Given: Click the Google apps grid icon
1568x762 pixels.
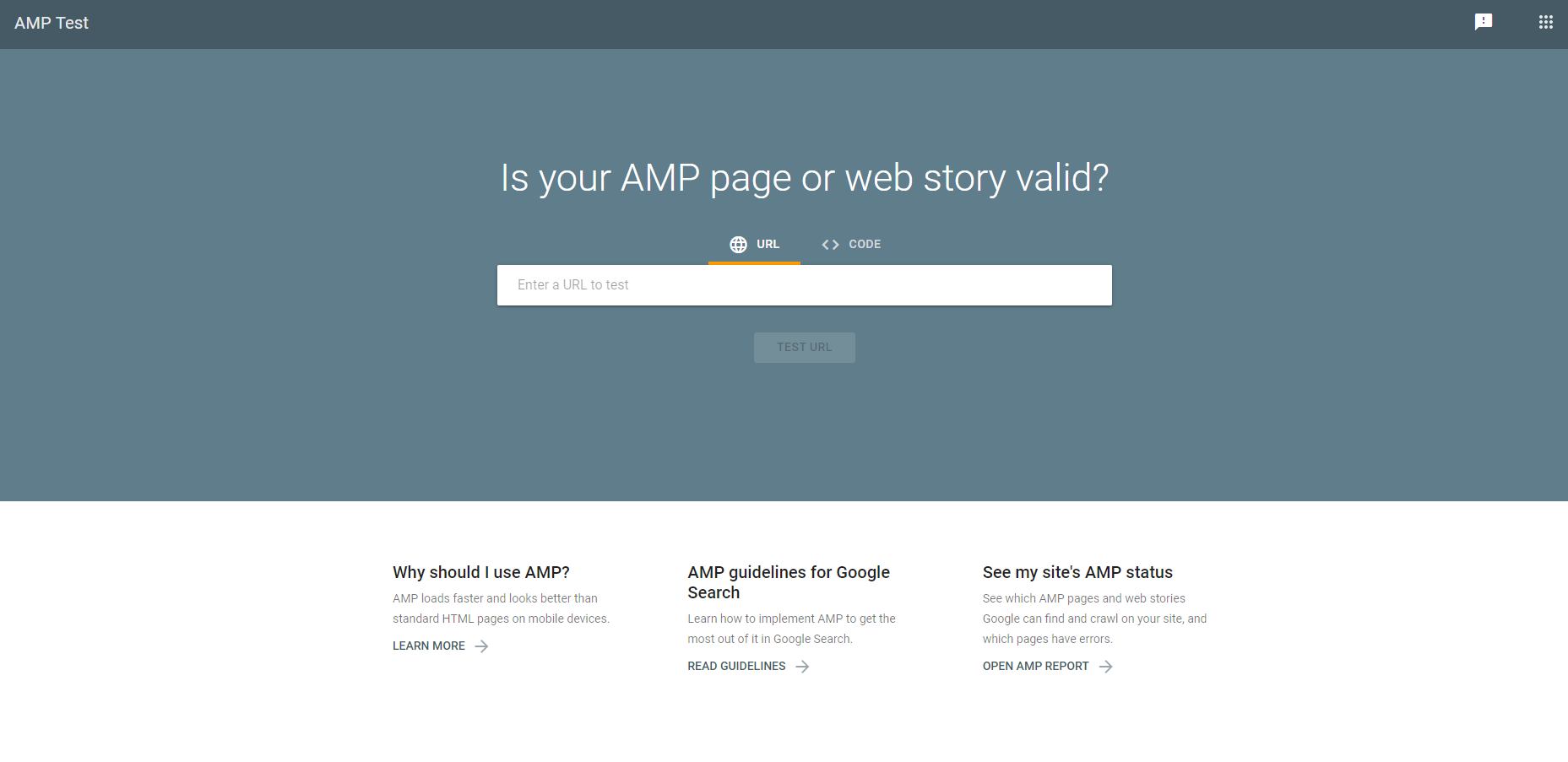Looking at the screenshot, I should tap(1546, 22).
